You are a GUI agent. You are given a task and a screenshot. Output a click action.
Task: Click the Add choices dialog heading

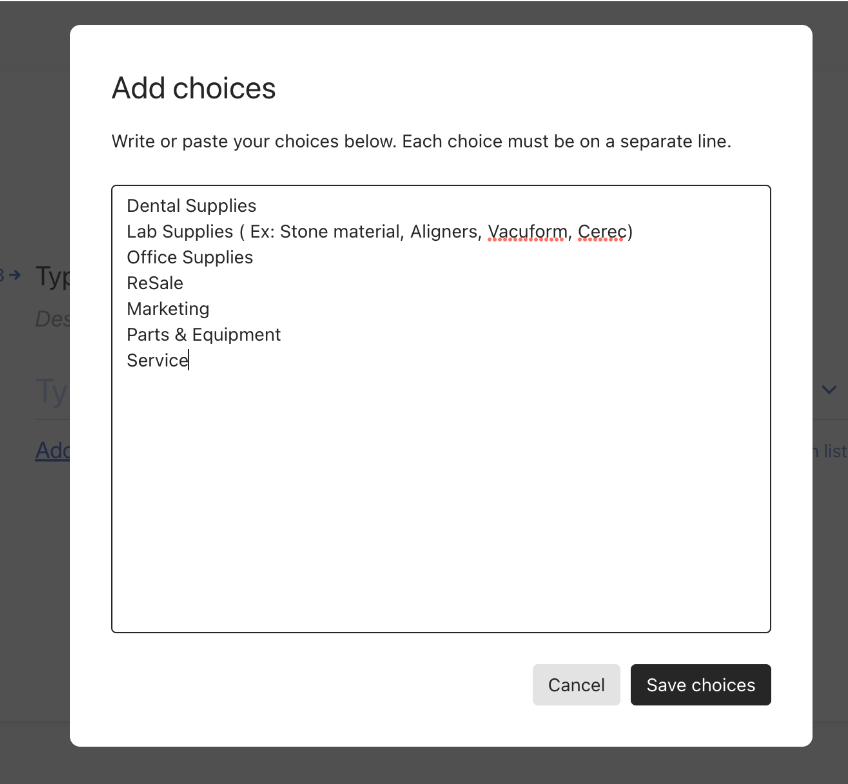pos(194,88)
